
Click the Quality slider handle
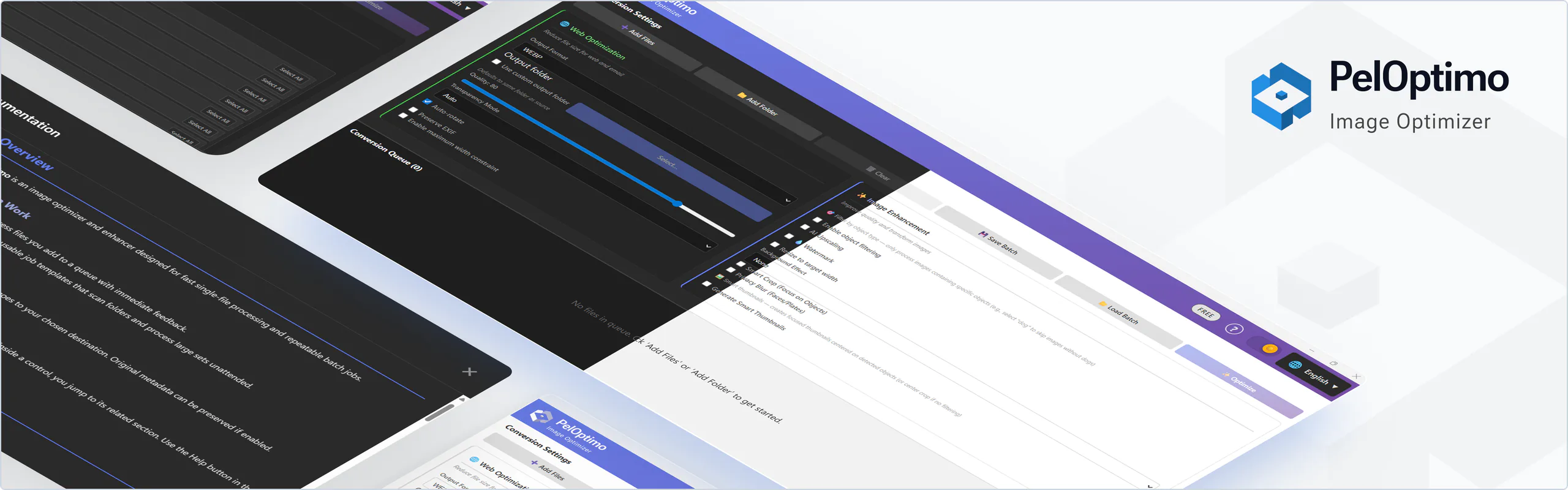pos(677,203)
